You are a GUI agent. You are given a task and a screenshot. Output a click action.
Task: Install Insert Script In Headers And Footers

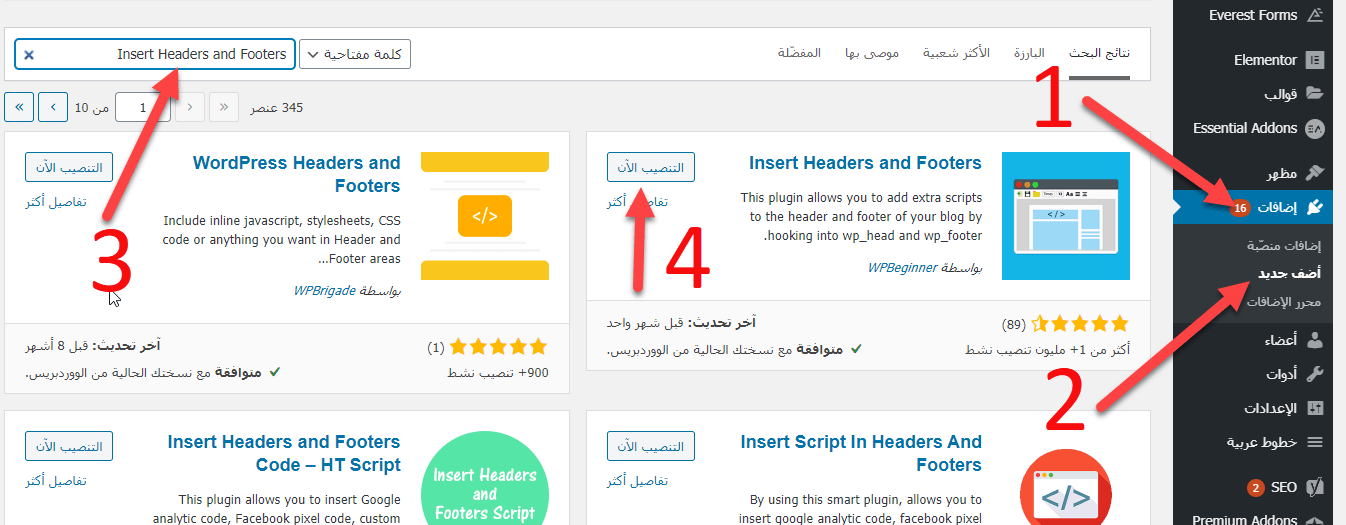pyautogui.click(x=650, y=446)
